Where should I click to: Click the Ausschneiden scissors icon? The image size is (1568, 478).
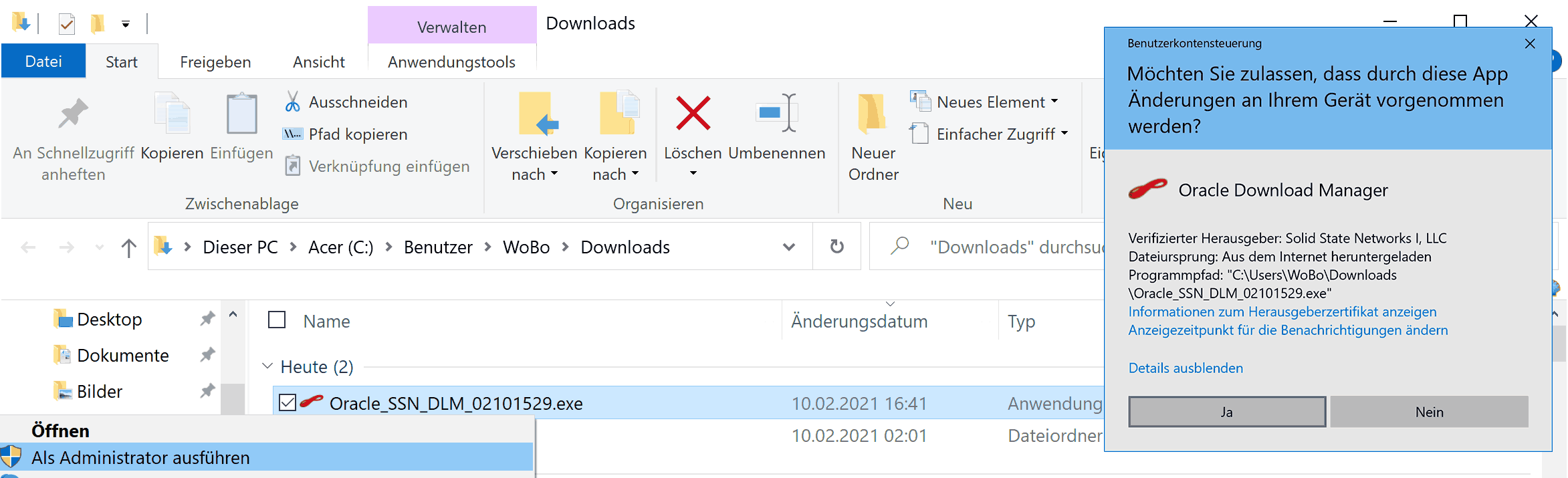(292, 102)
